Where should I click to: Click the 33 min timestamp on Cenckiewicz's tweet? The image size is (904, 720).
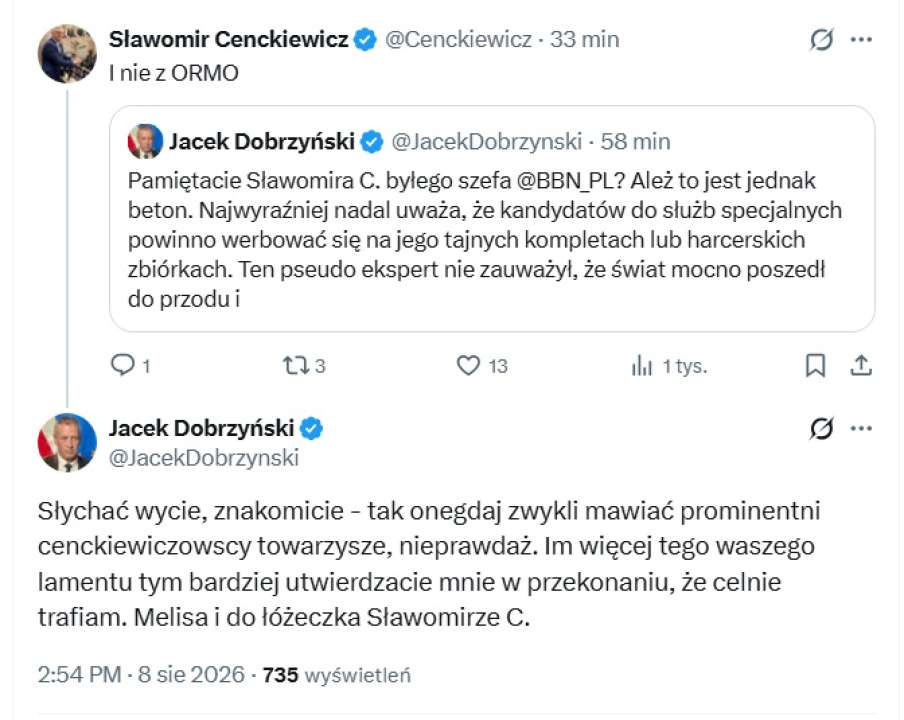[584, 40]
